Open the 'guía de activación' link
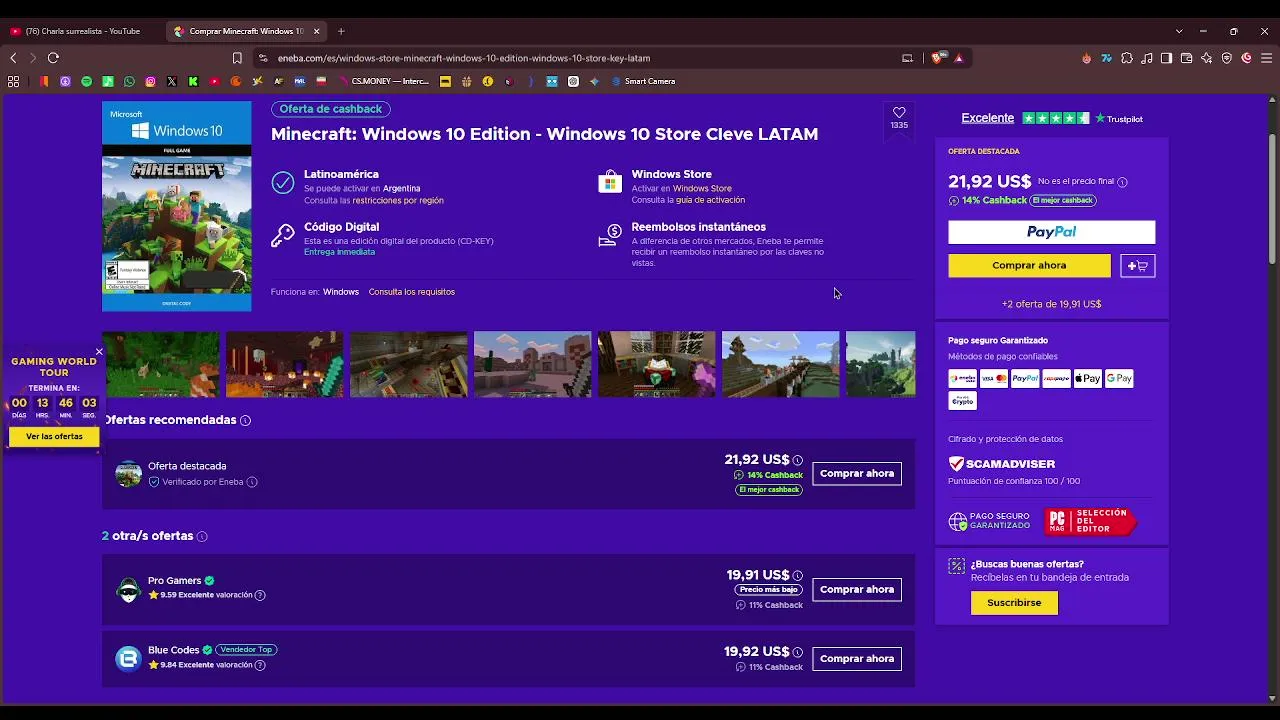1280x720 pixels. coord(710,200)
